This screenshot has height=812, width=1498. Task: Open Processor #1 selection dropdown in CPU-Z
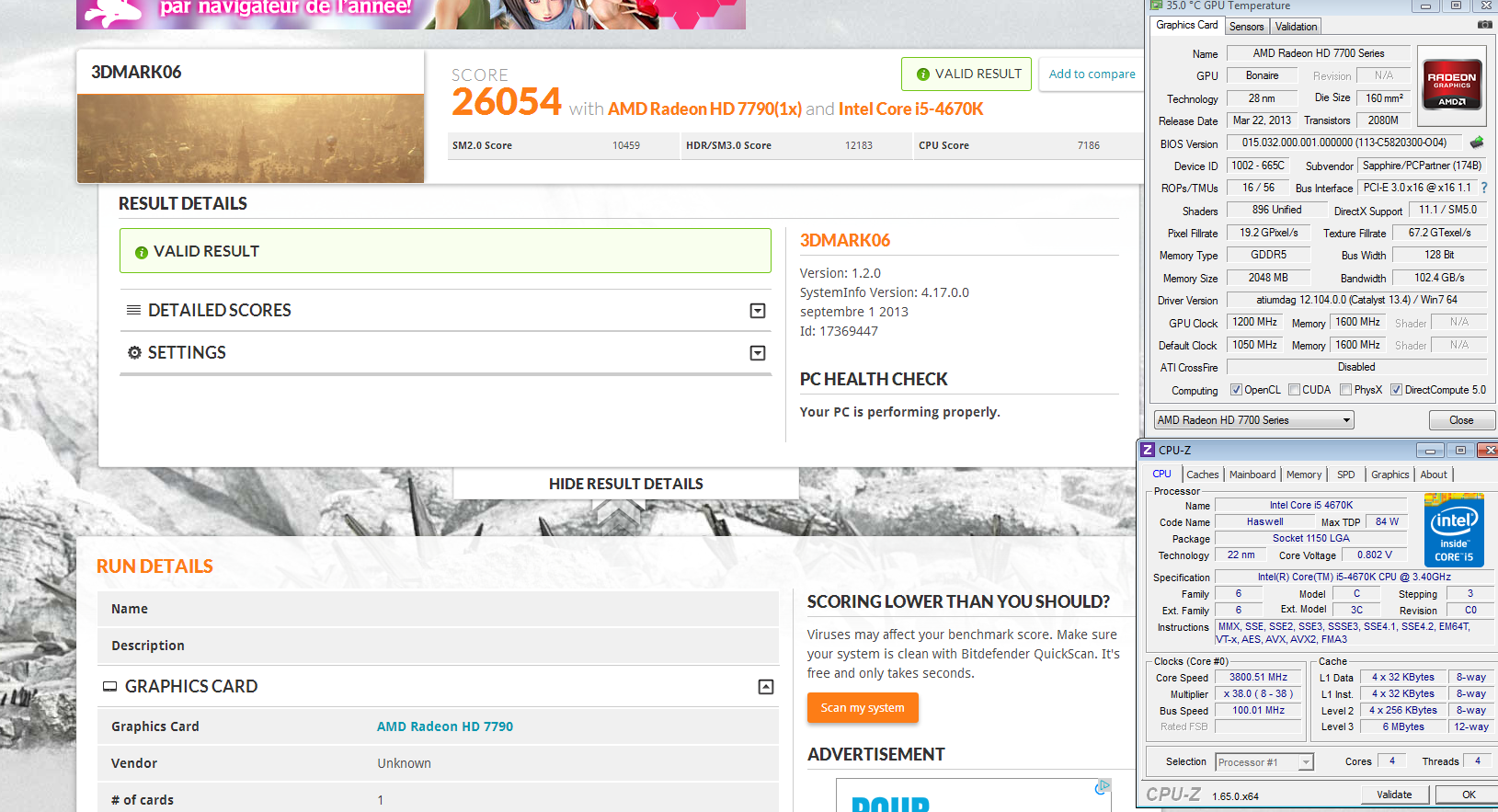(1264, 762)
